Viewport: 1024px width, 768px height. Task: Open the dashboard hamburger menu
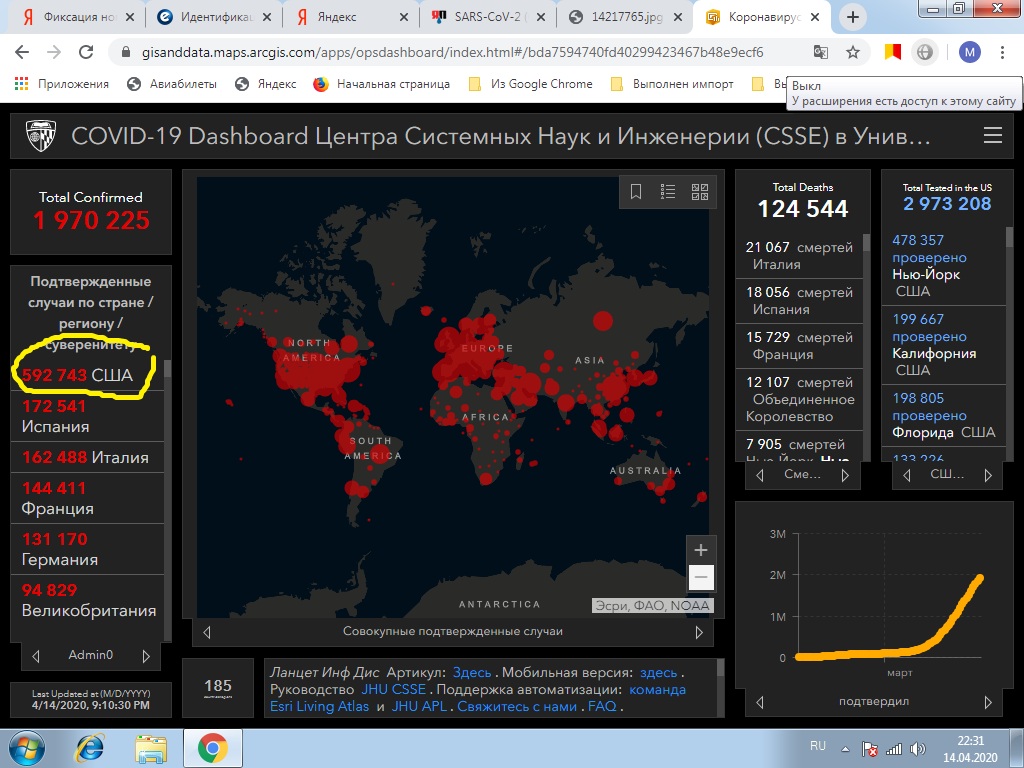[x=993, y=135]
